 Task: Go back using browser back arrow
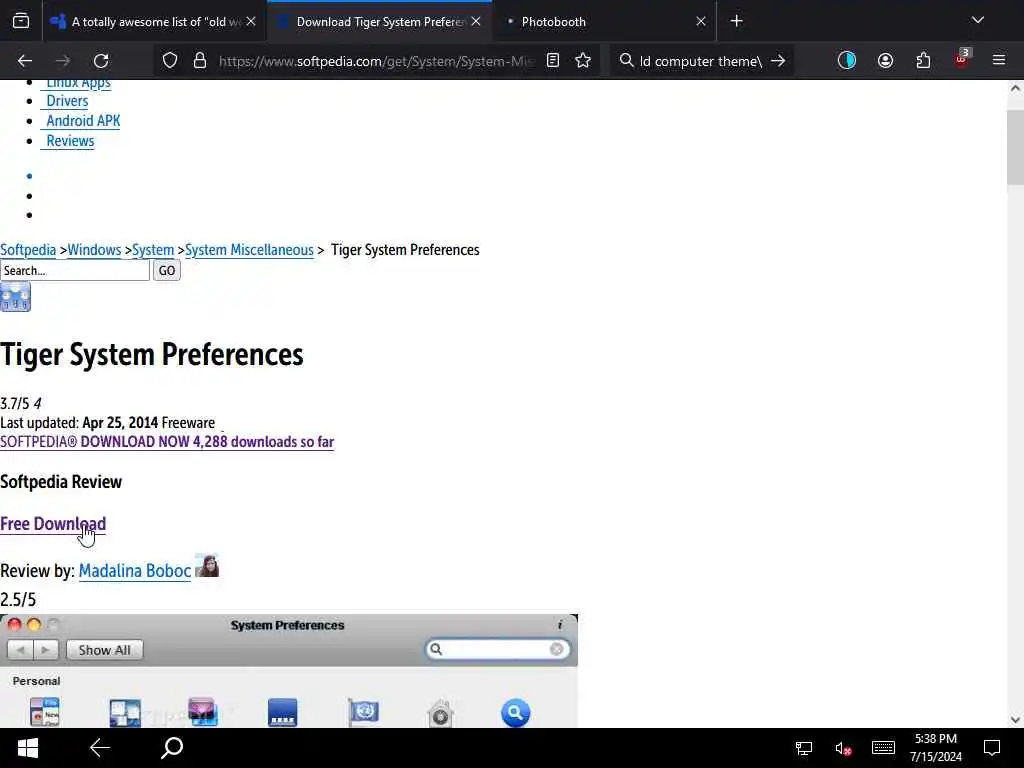coord(25,61)
